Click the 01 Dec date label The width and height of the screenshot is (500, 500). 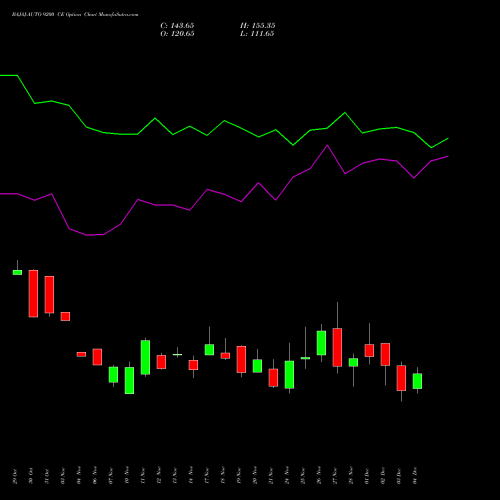(x=367, y=476)
